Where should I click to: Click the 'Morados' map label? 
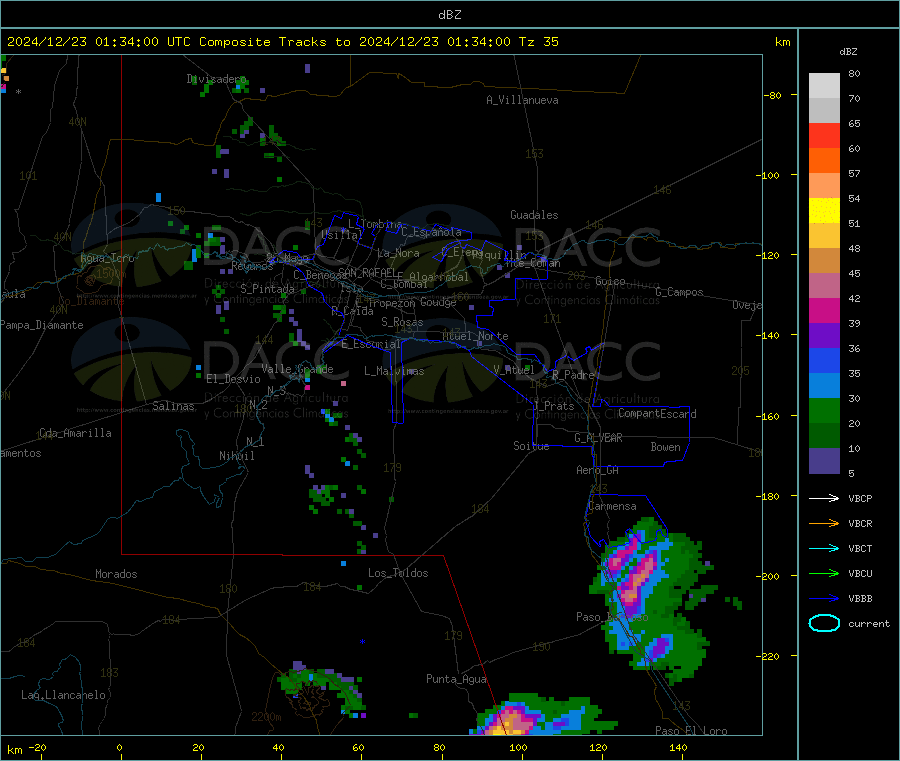coord(116,574)
